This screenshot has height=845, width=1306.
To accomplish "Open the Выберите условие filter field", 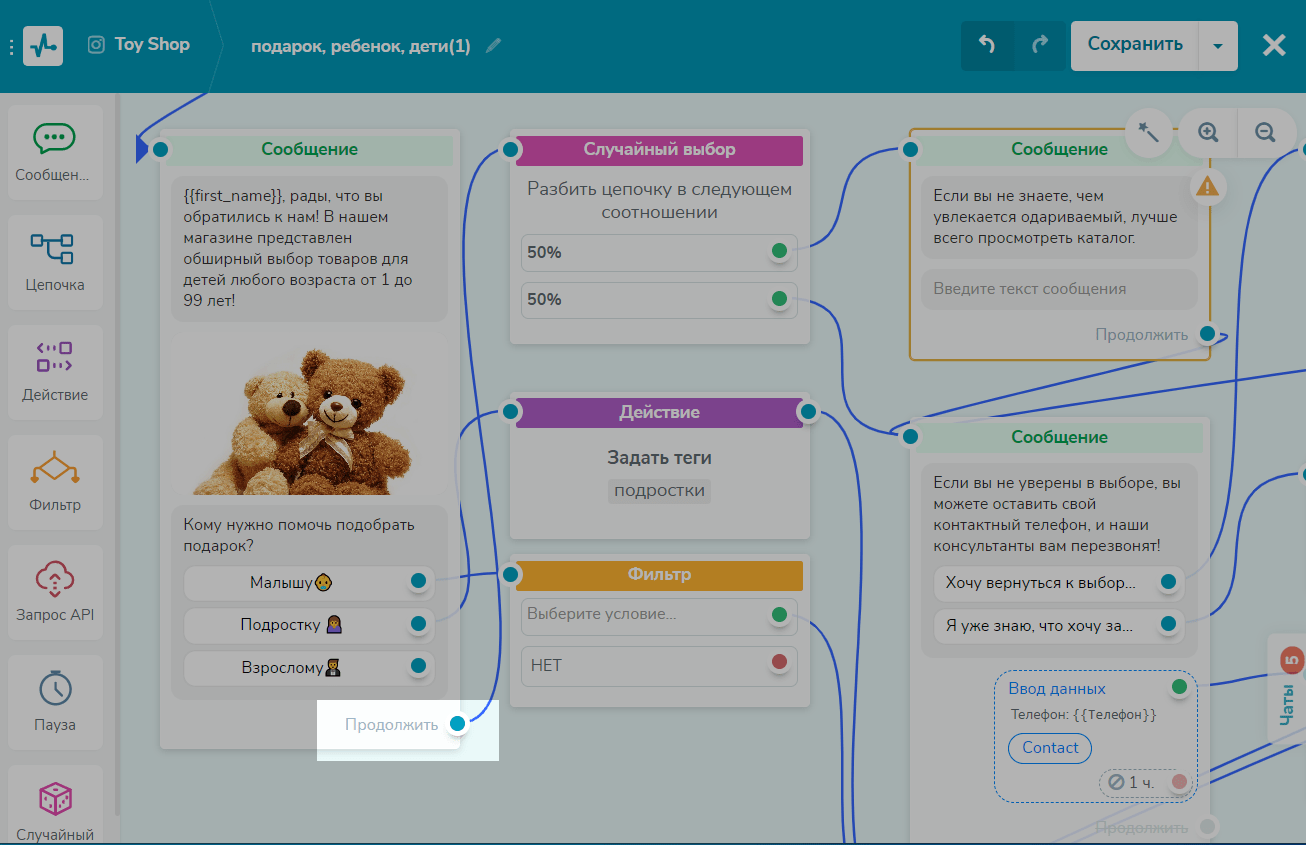I will point(645,614).
